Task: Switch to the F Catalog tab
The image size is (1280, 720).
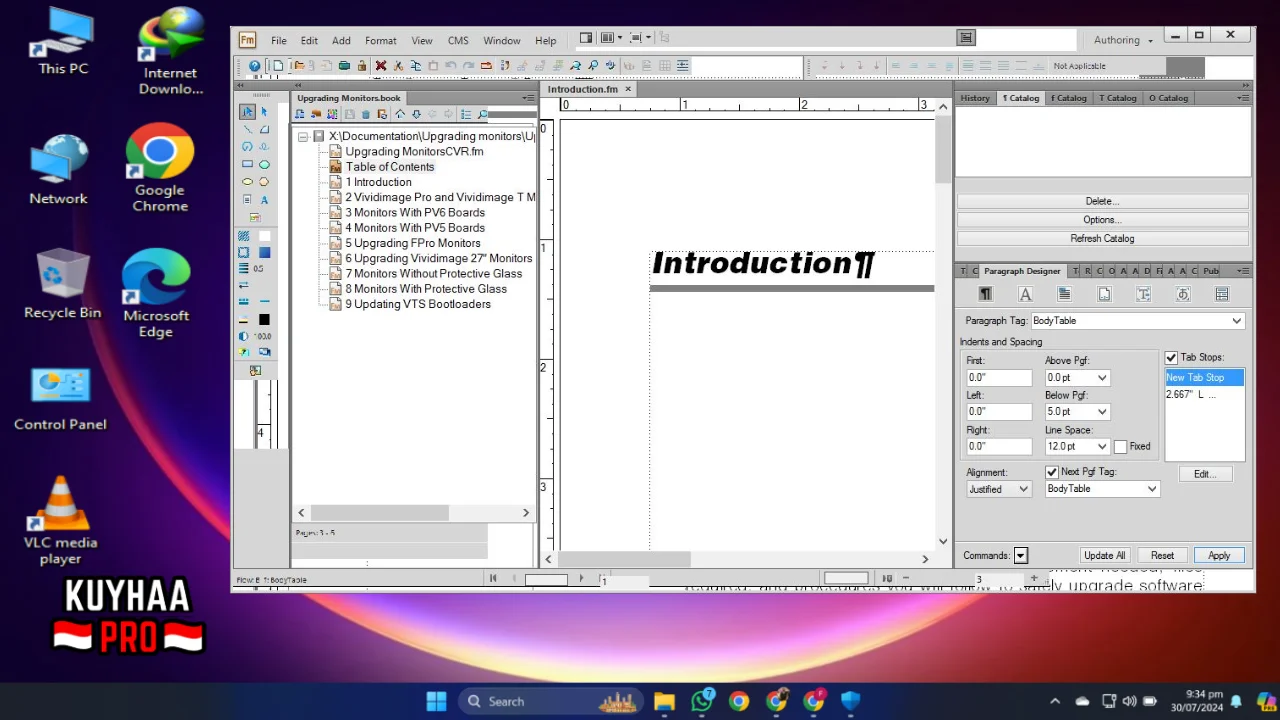Action: (1069, 98)
